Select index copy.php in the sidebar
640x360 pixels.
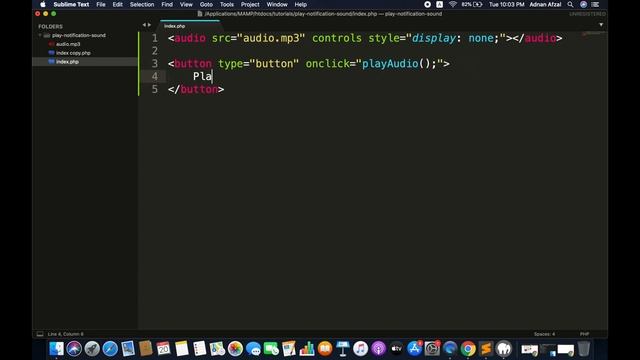[x=73, y=53]
